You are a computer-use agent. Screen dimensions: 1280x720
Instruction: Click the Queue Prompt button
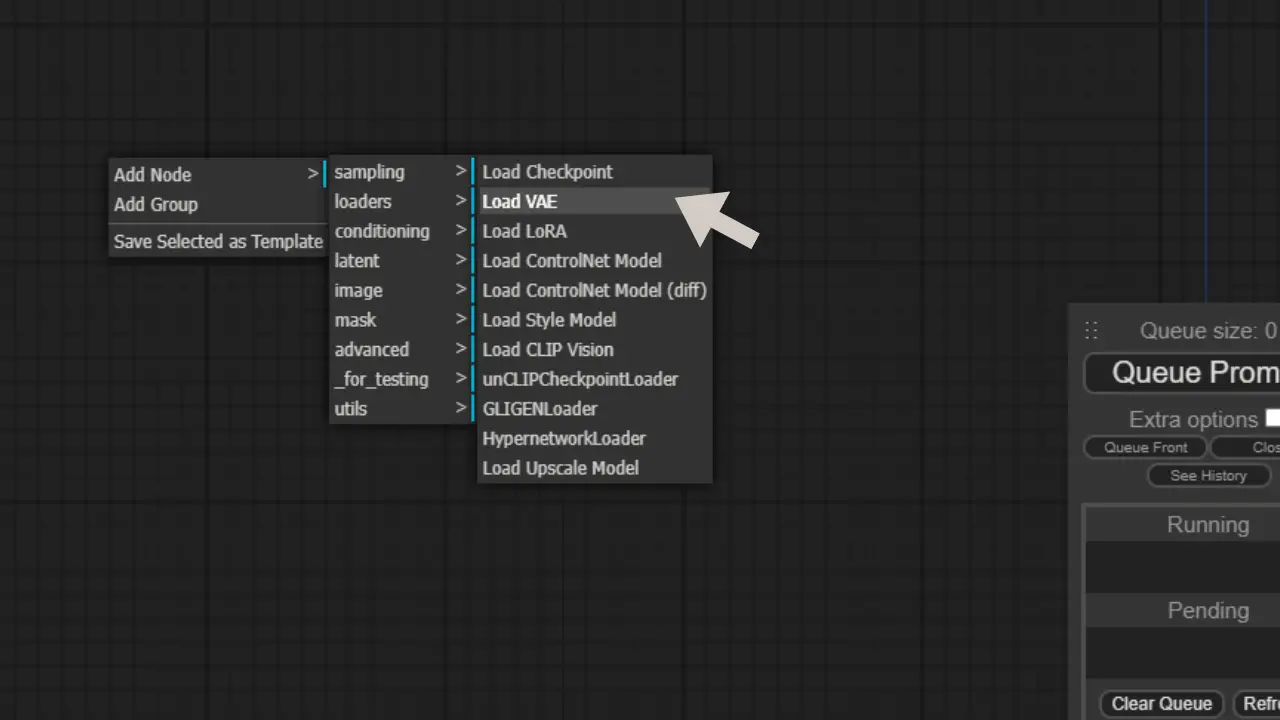pos(1183,373)
